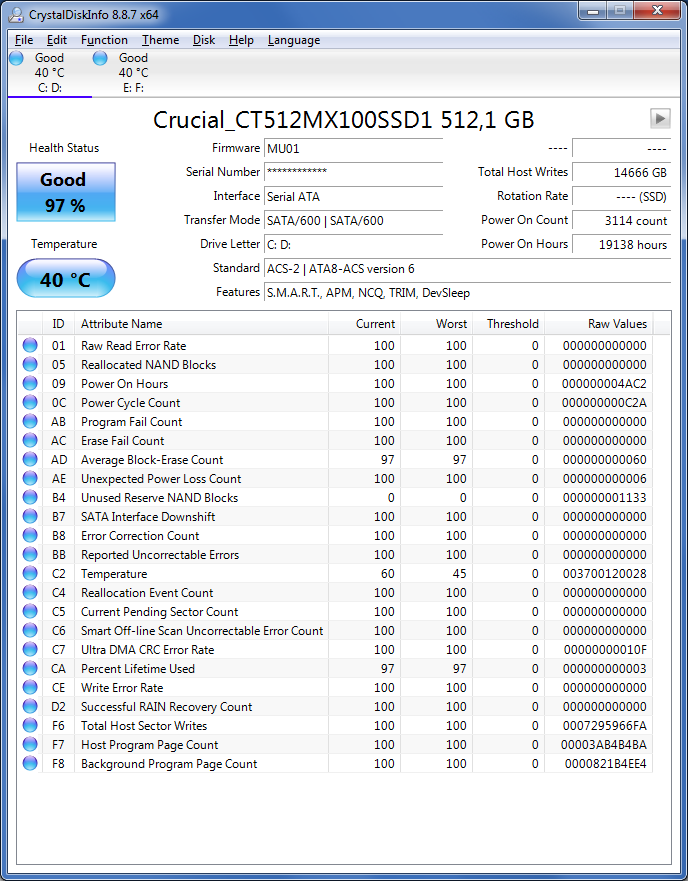Screen dimensions: 688x881
Task: Click status orb for Power On Hours row
Action: pos(30,384)
